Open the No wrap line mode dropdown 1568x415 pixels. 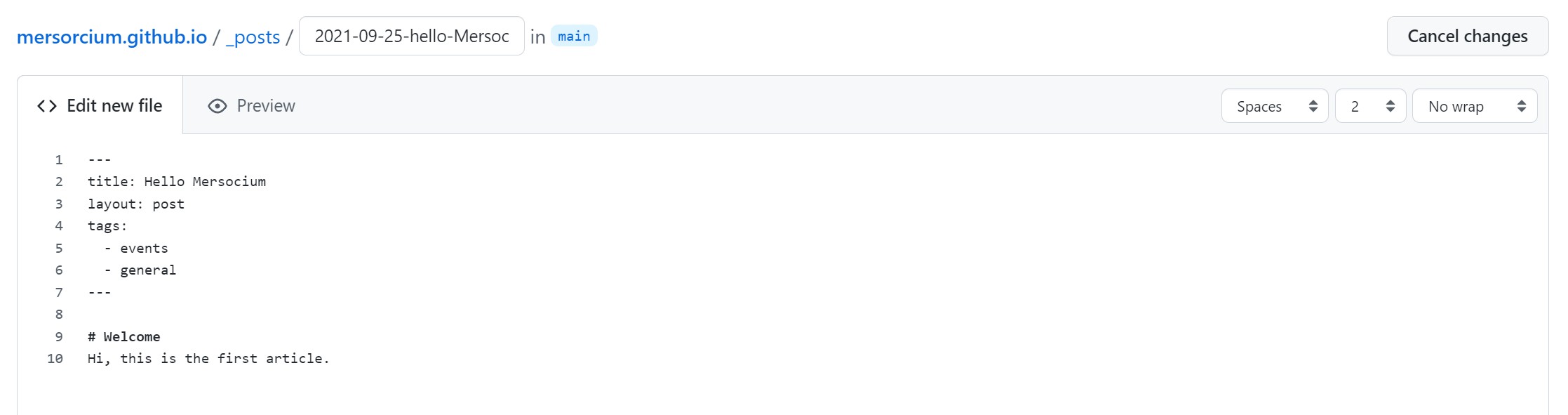click(1475, 106)
